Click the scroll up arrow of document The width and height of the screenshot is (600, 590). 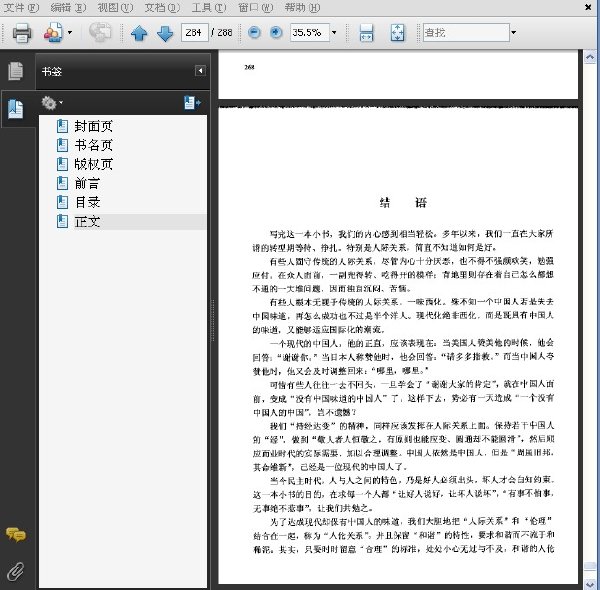point(590,57)
